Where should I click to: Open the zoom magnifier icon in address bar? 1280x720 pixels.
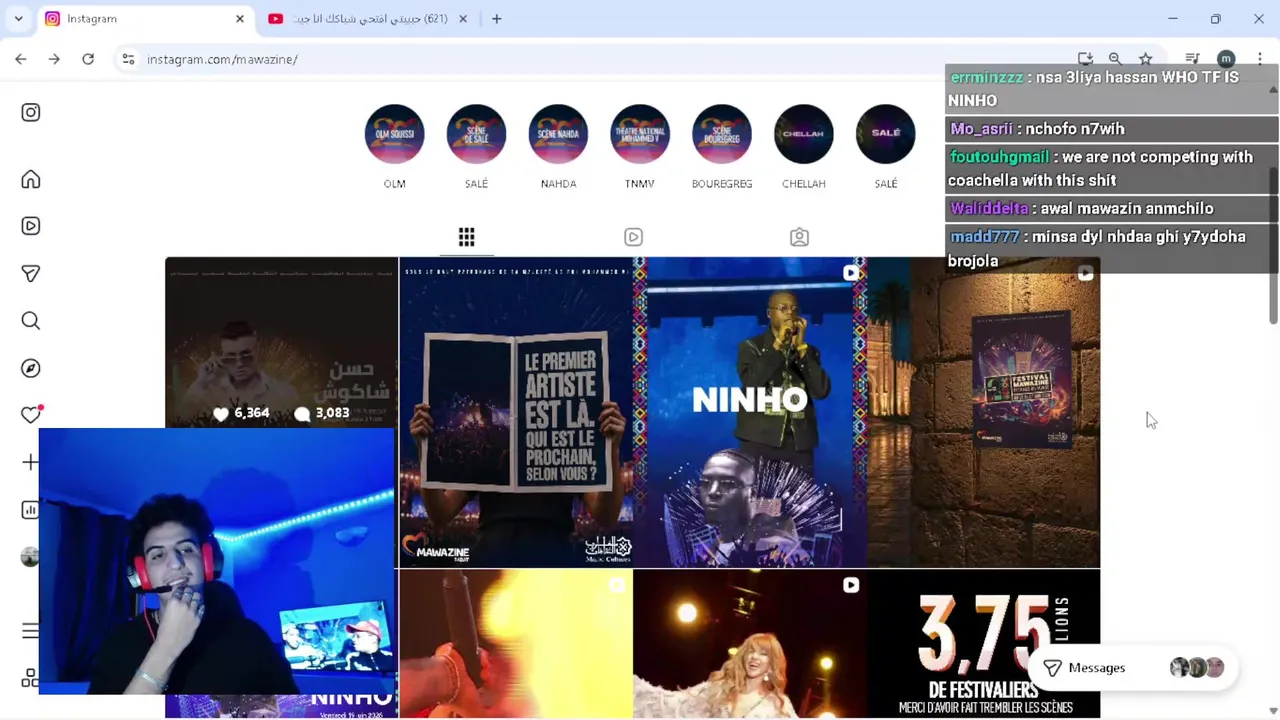[x=1115, y=59]
